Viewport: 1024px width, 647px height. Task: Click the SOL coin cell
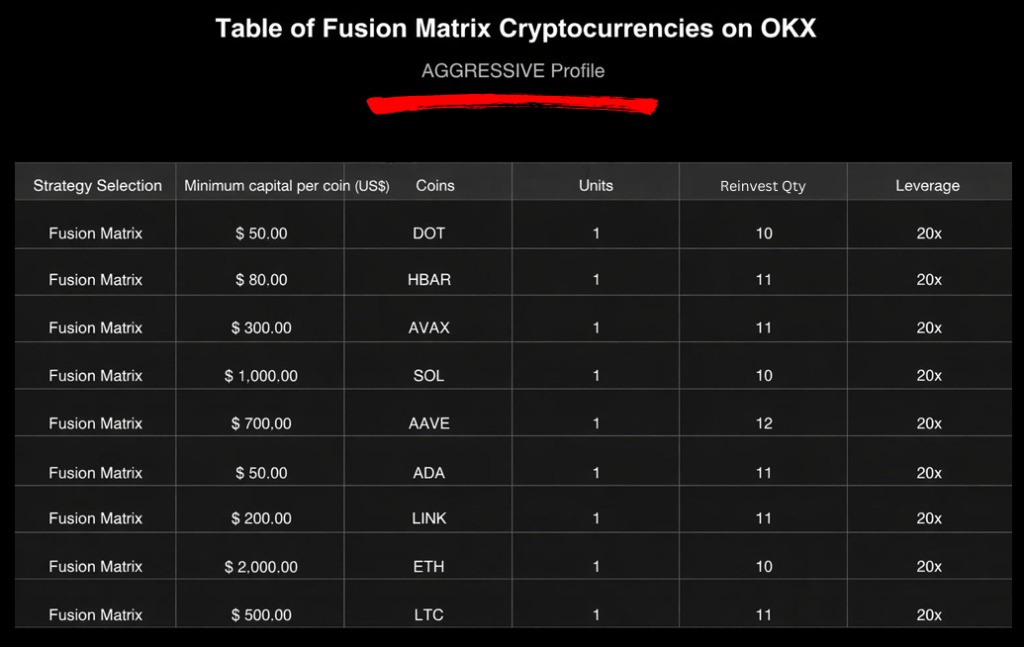coord(429,376)
